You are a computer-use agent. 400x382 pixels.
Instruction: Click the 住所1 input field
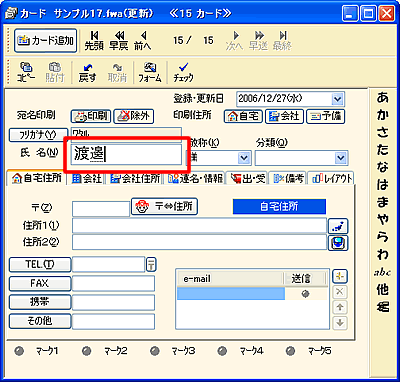point(199,226)
